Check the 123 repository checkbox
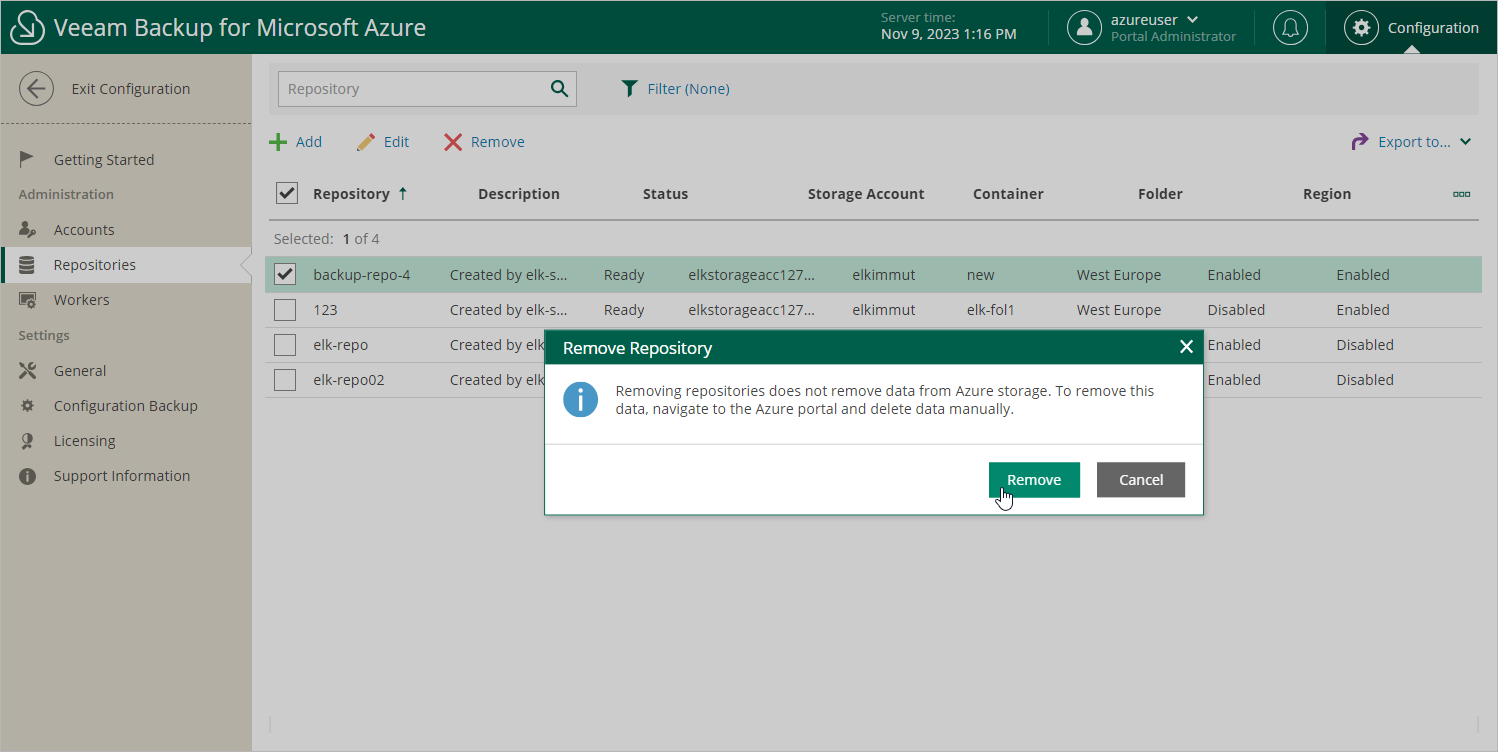 [285, 310]
